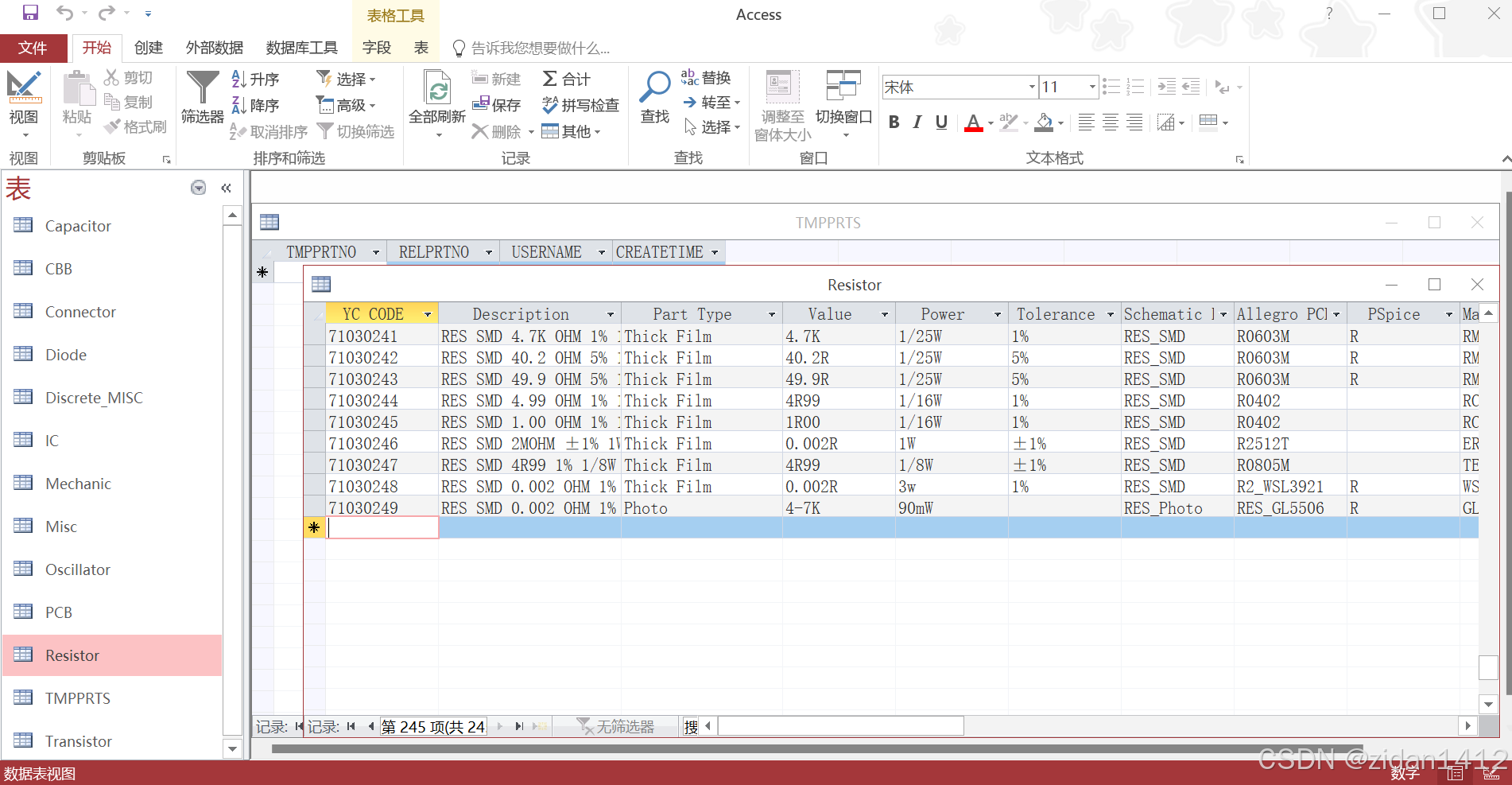Click the Copy (复制) icon
Viewport: 1512px width, 785px height.
click(x=111, y=101)
